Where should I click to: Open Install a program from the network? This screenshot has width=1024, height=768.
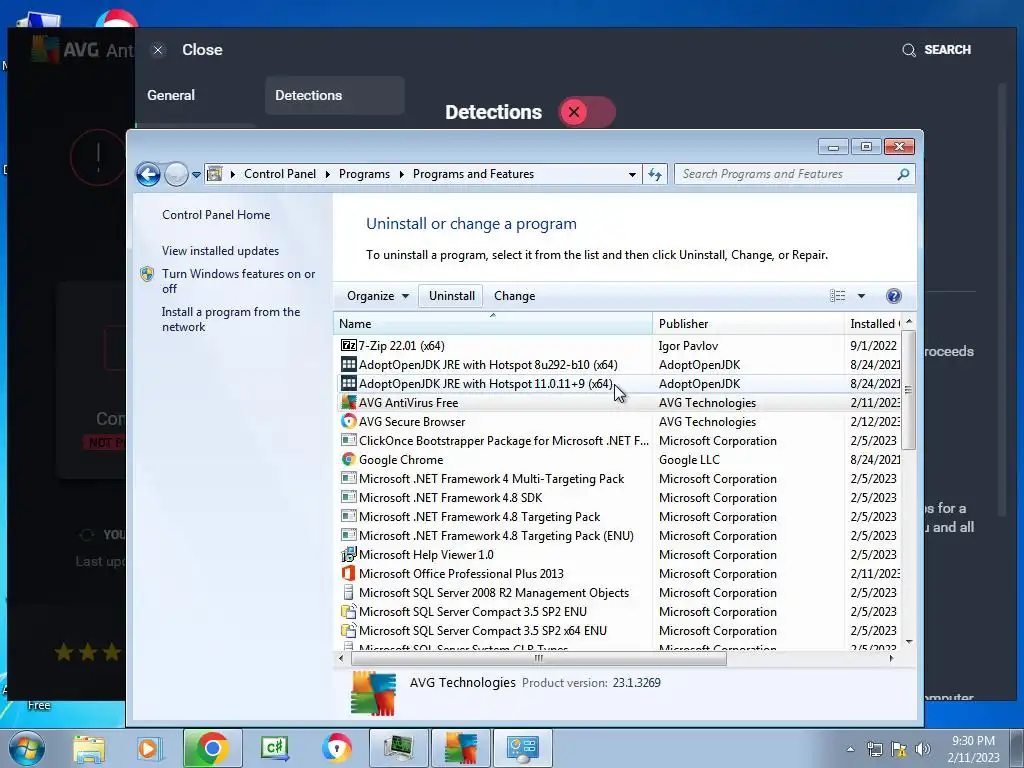pyautogui.click(x=231, y=319)
